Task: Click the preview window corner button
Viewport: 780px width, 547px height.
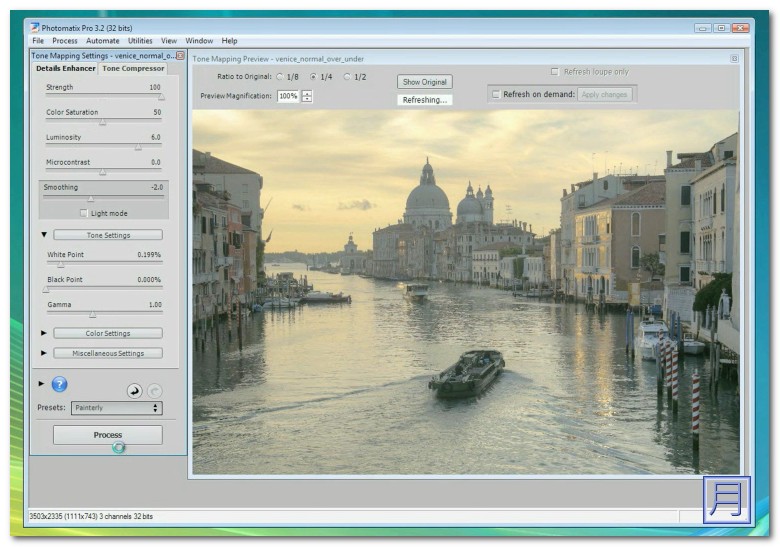Action: tap(734, 58)
